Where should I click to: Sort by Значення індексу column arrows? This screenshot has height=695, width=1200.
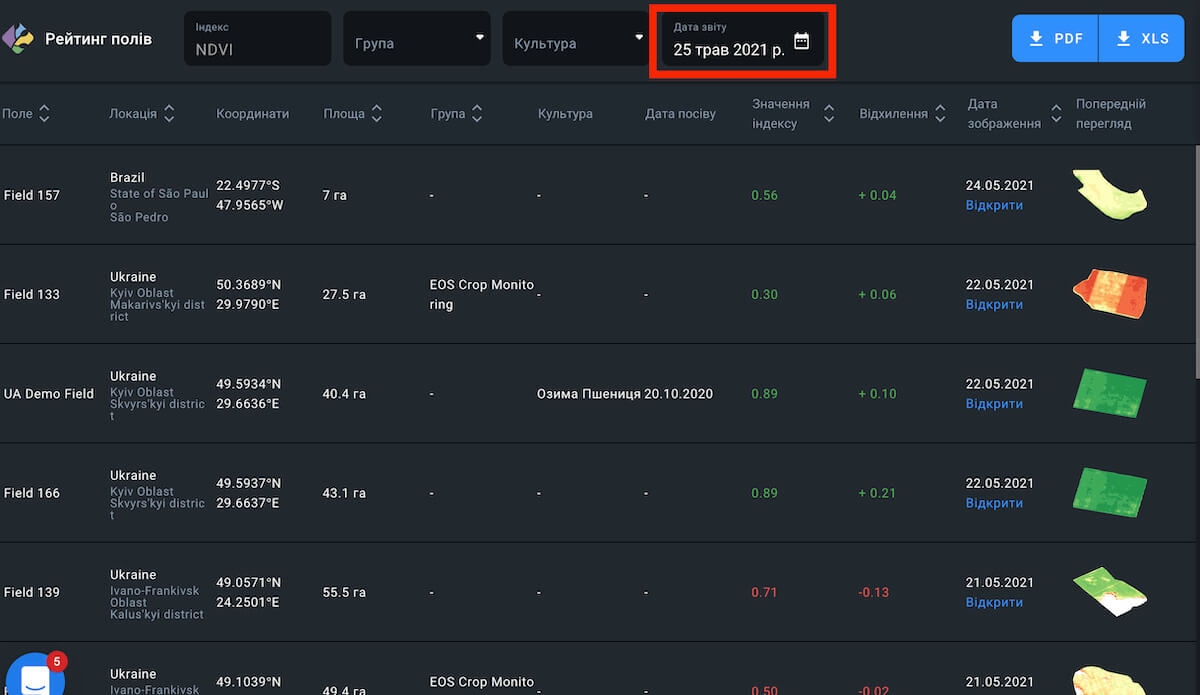[829, 114]
